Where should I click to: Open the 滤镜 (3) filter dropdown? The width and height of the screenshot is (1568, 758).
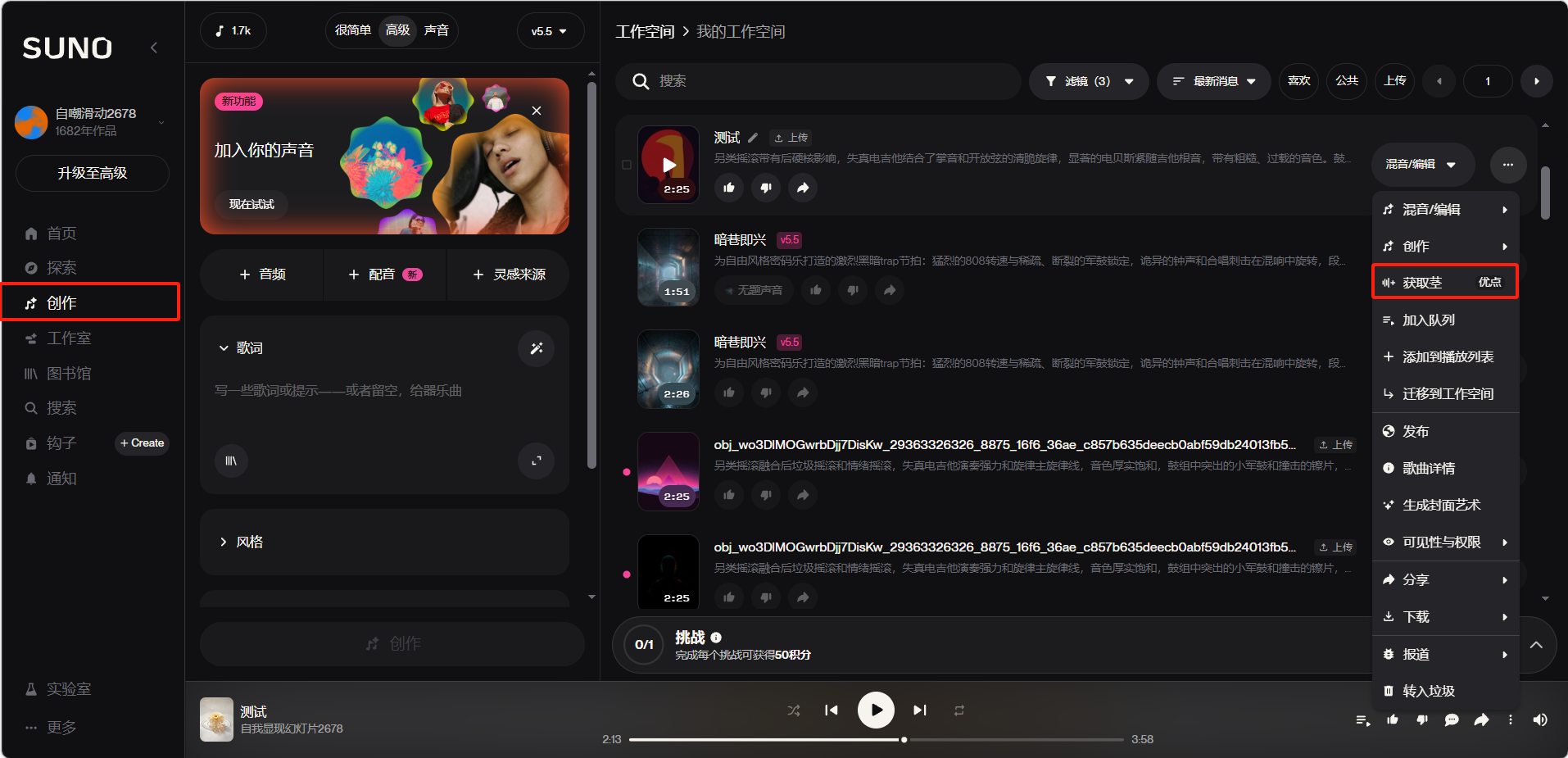click(x=1088, y=81)
